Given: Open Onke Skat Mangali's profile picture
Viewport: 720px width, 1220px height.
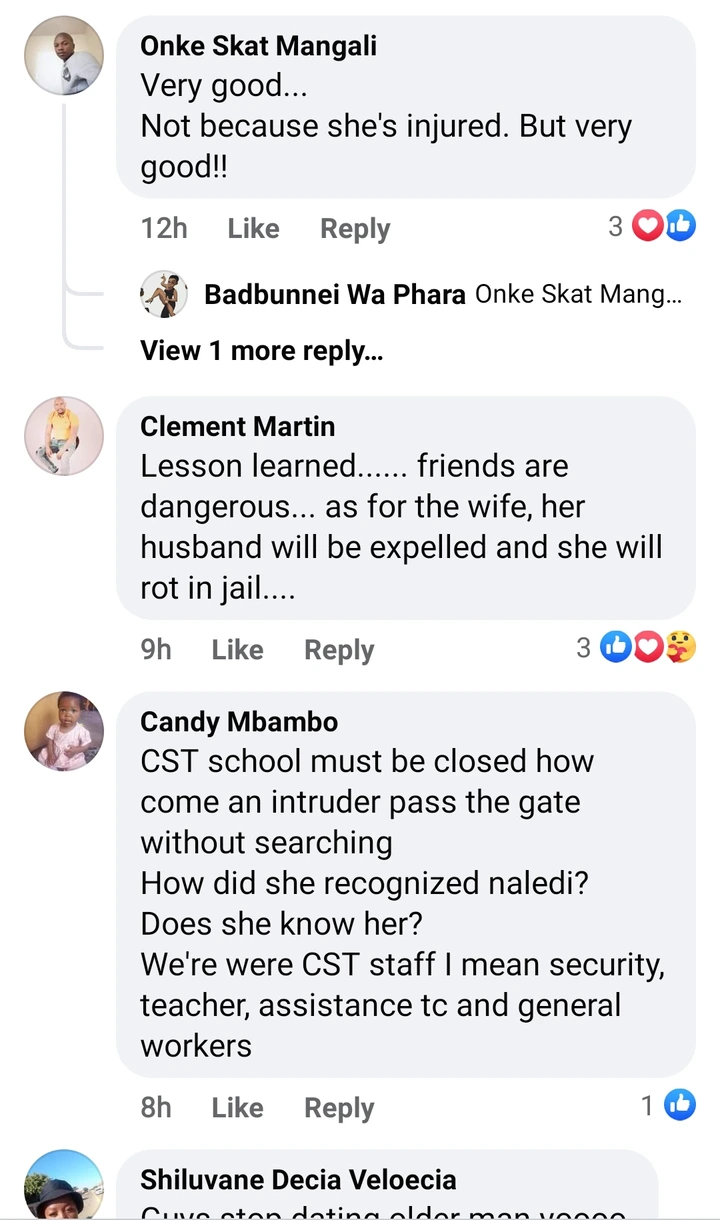Looking at the screenshot, I should click(x=64, y=55).
